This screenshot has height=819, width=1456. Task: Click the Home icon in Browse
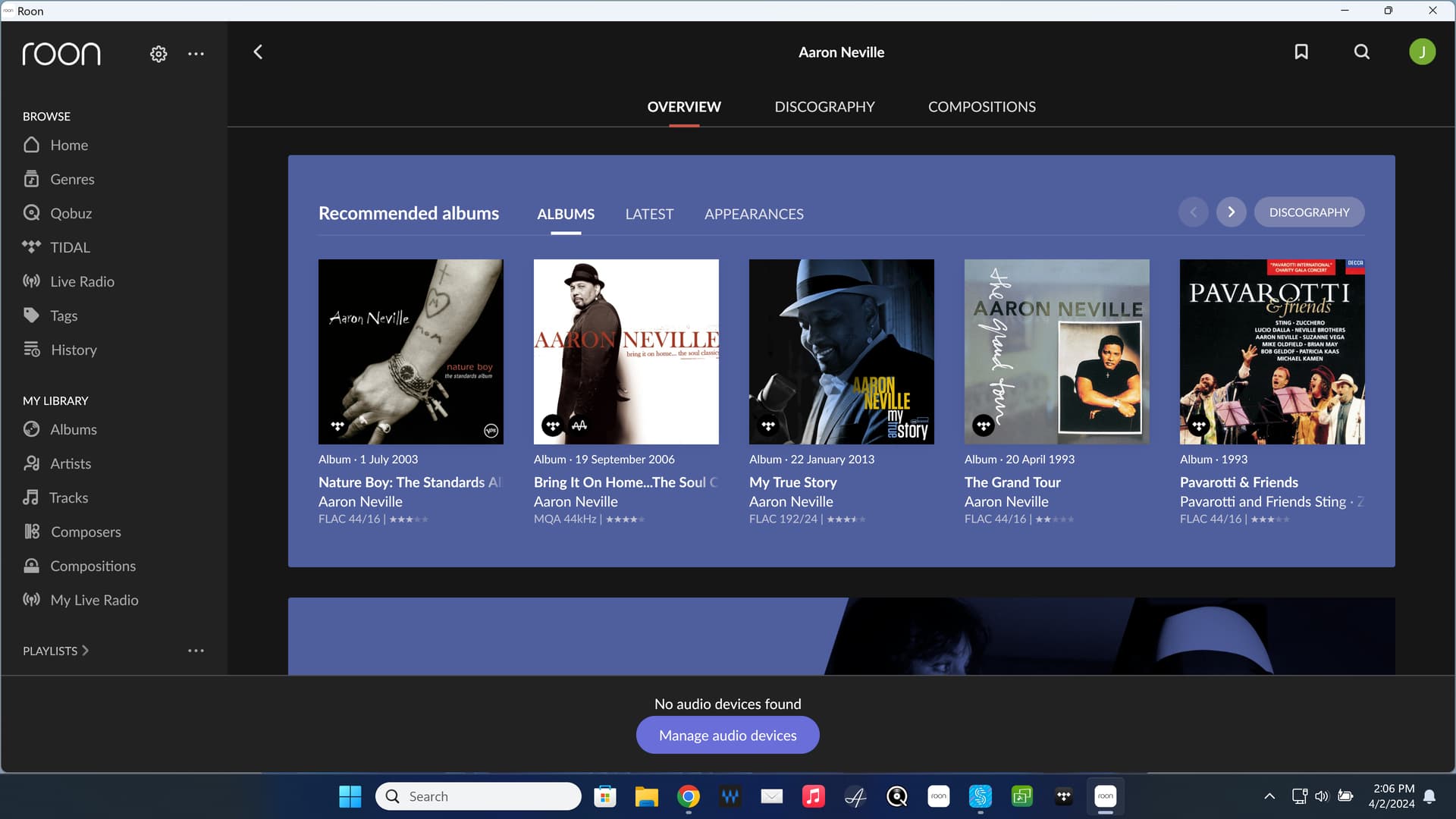31,144
